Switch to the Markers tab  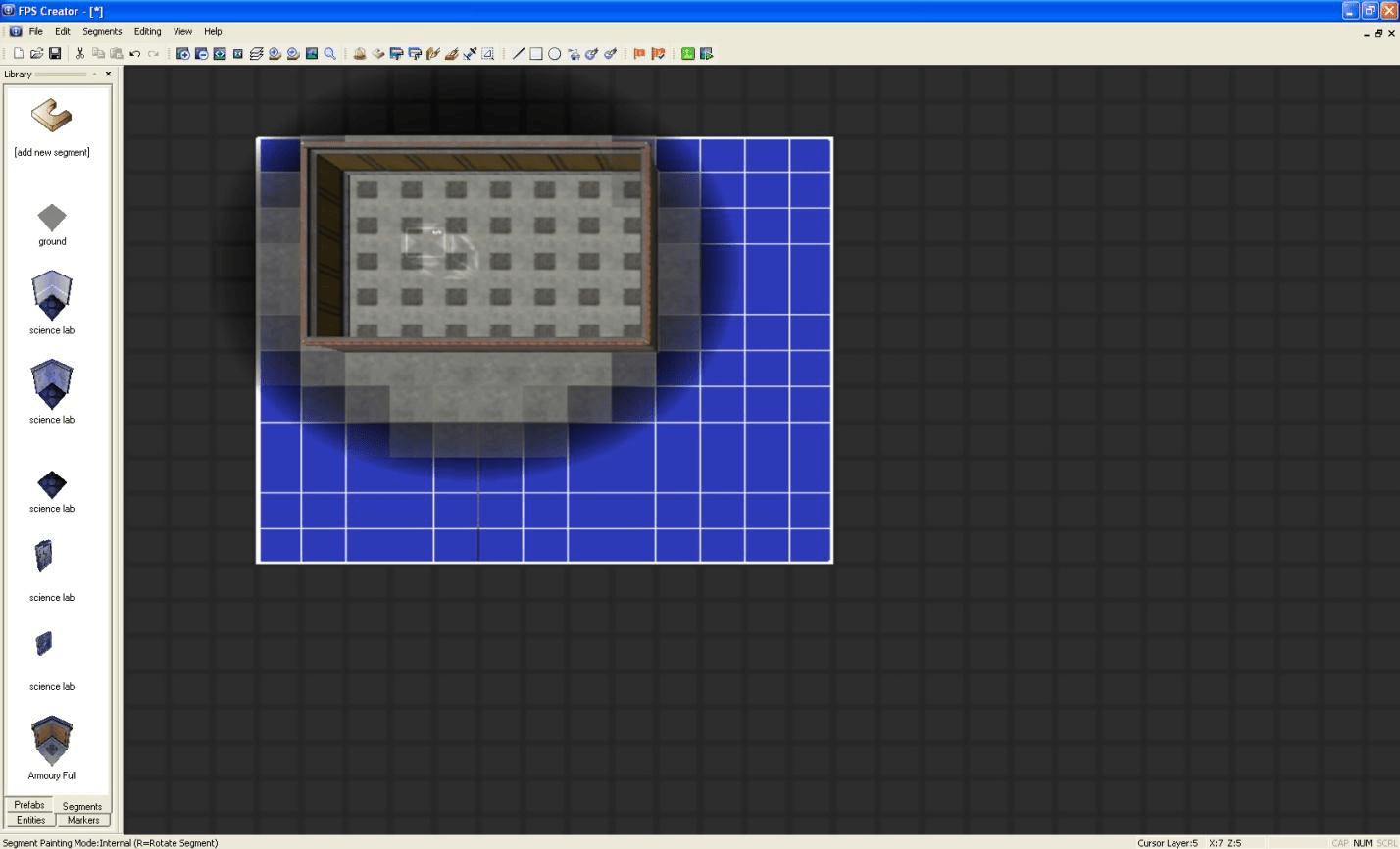[83, 820]
